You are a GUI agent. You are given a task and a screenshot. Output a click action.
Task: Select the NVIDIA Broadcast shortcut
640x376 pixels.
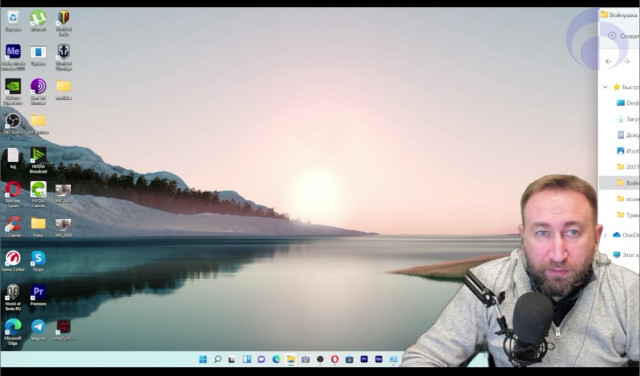pos(38,160)
